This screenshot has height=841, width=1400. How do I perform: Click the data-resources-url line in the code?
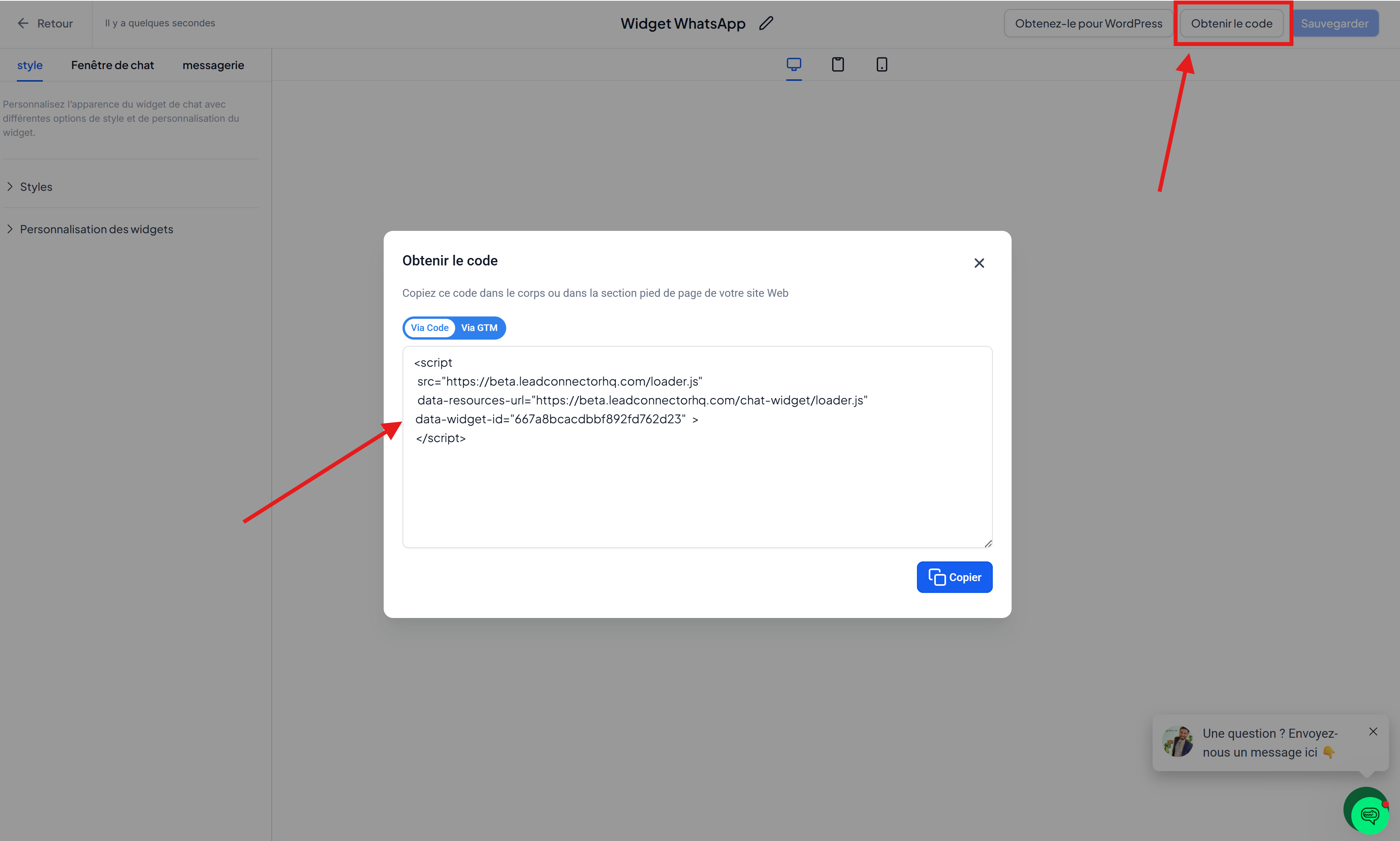pyautogui.click(x=642, y=400)
